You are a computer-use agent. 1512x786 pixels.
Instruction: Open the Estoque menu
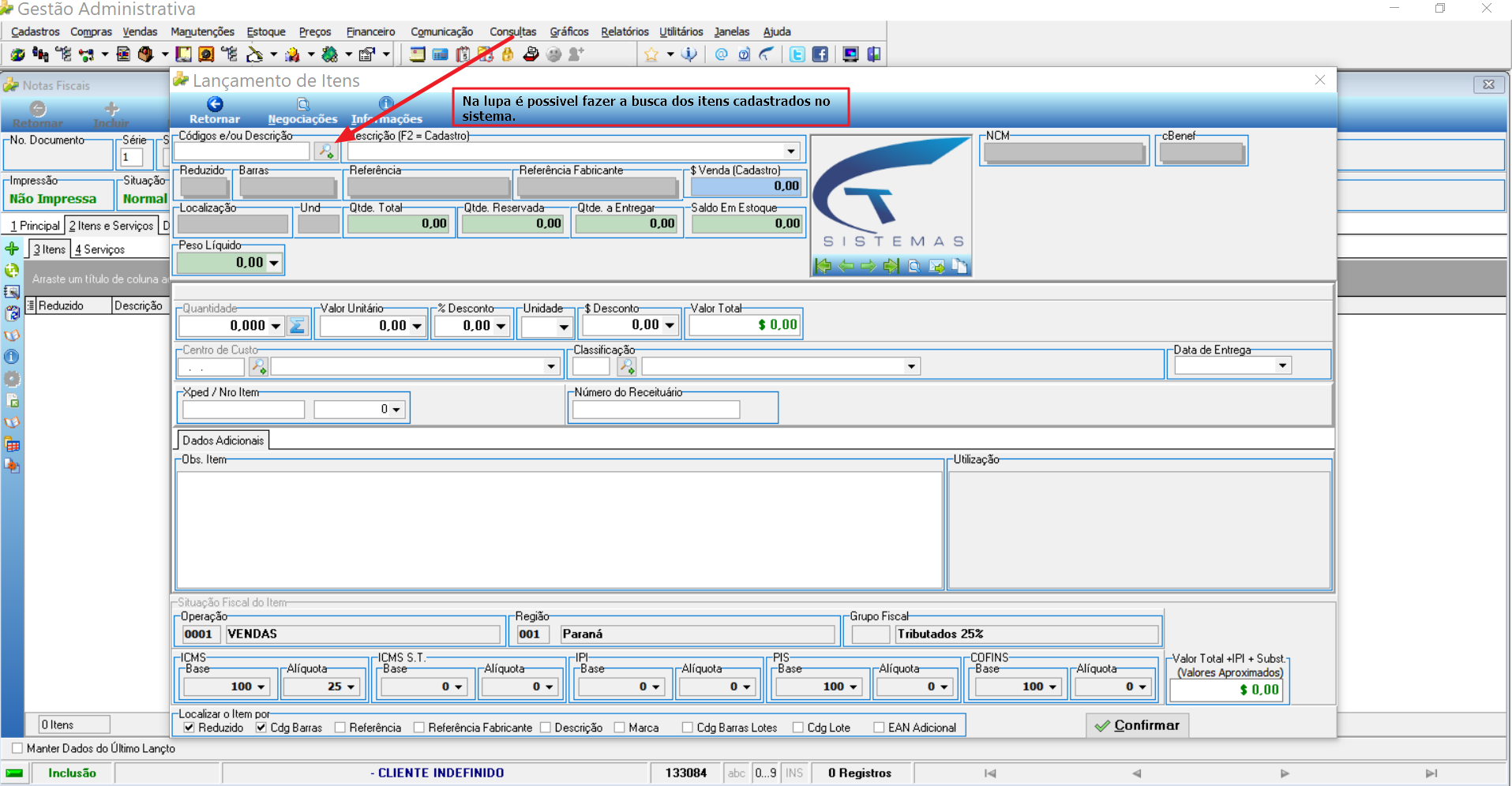tap(266, 32)
